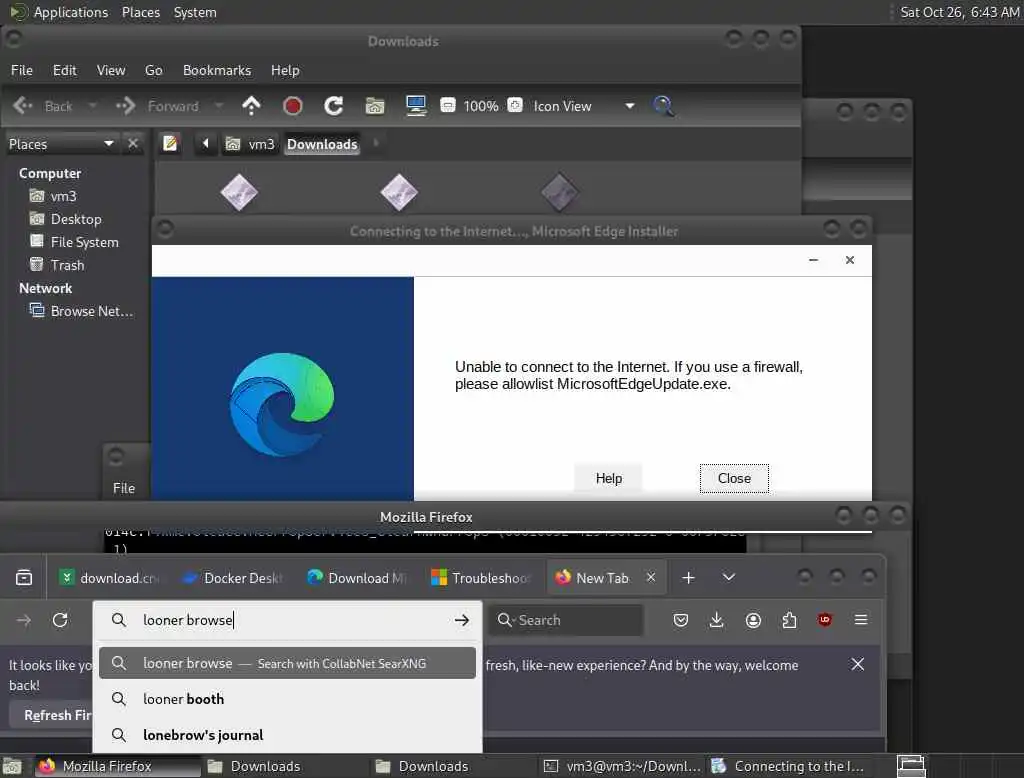Click the Back button in Downloads toolbar
Viewport: 1024px width, 778px height.
click(x=43, y=106)
